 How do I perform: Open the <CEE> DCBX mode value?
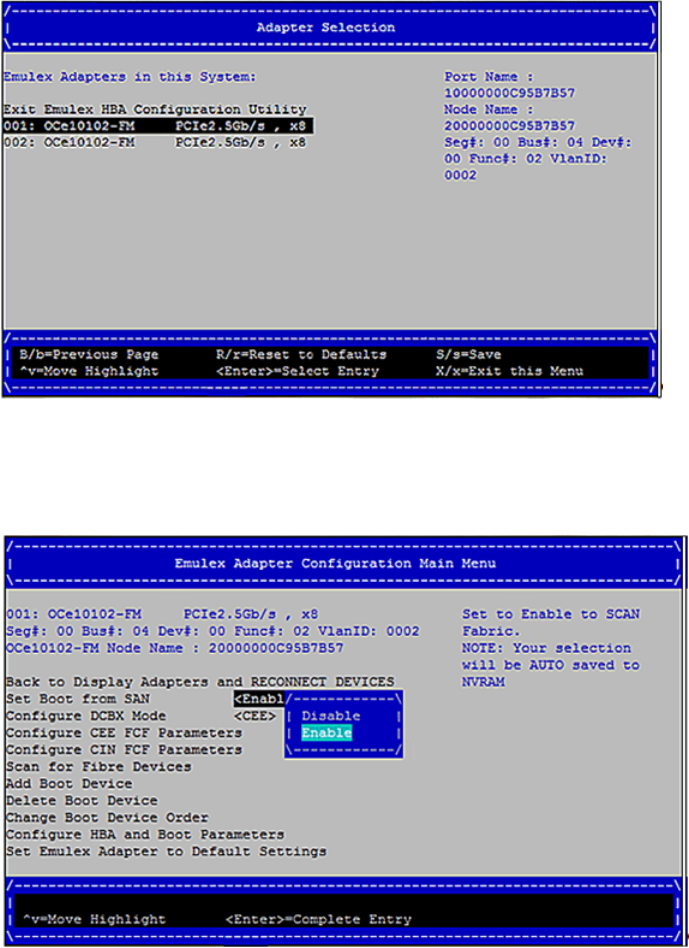click(x=255, y=716)
